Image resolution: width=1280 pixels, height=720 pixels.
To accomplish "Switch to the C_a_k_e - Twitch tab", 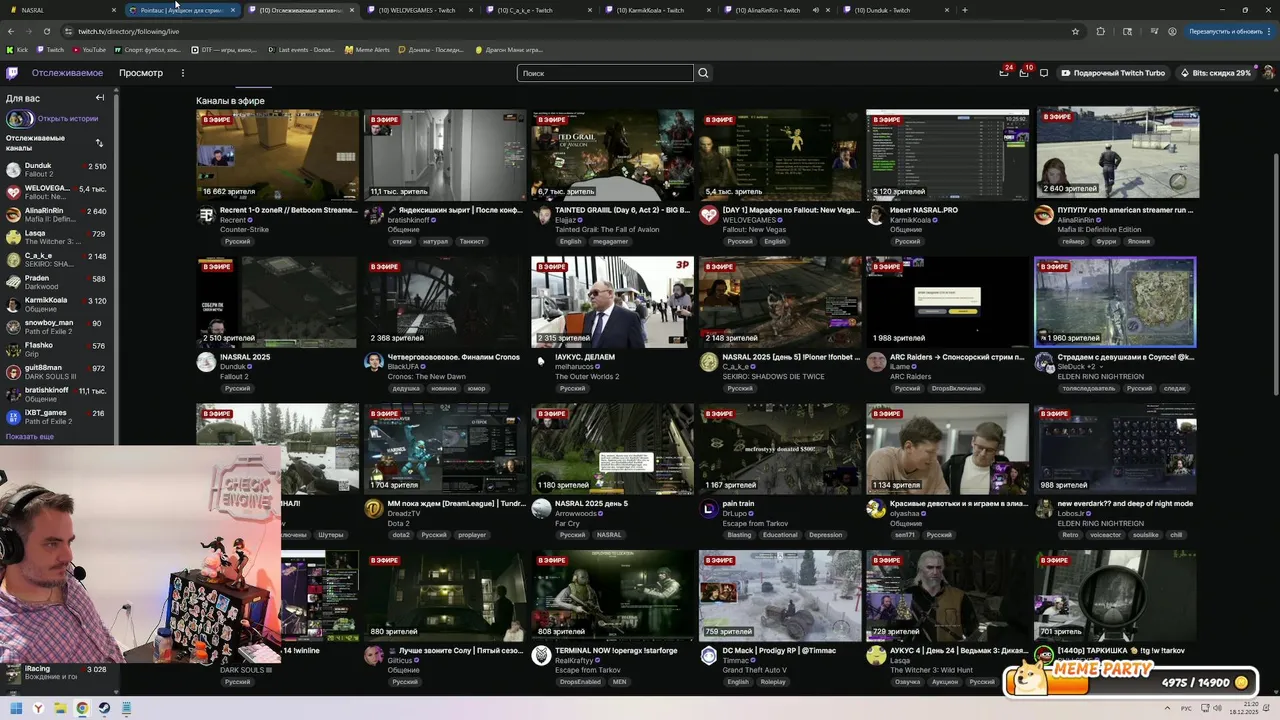I will [x=537, y=10].
